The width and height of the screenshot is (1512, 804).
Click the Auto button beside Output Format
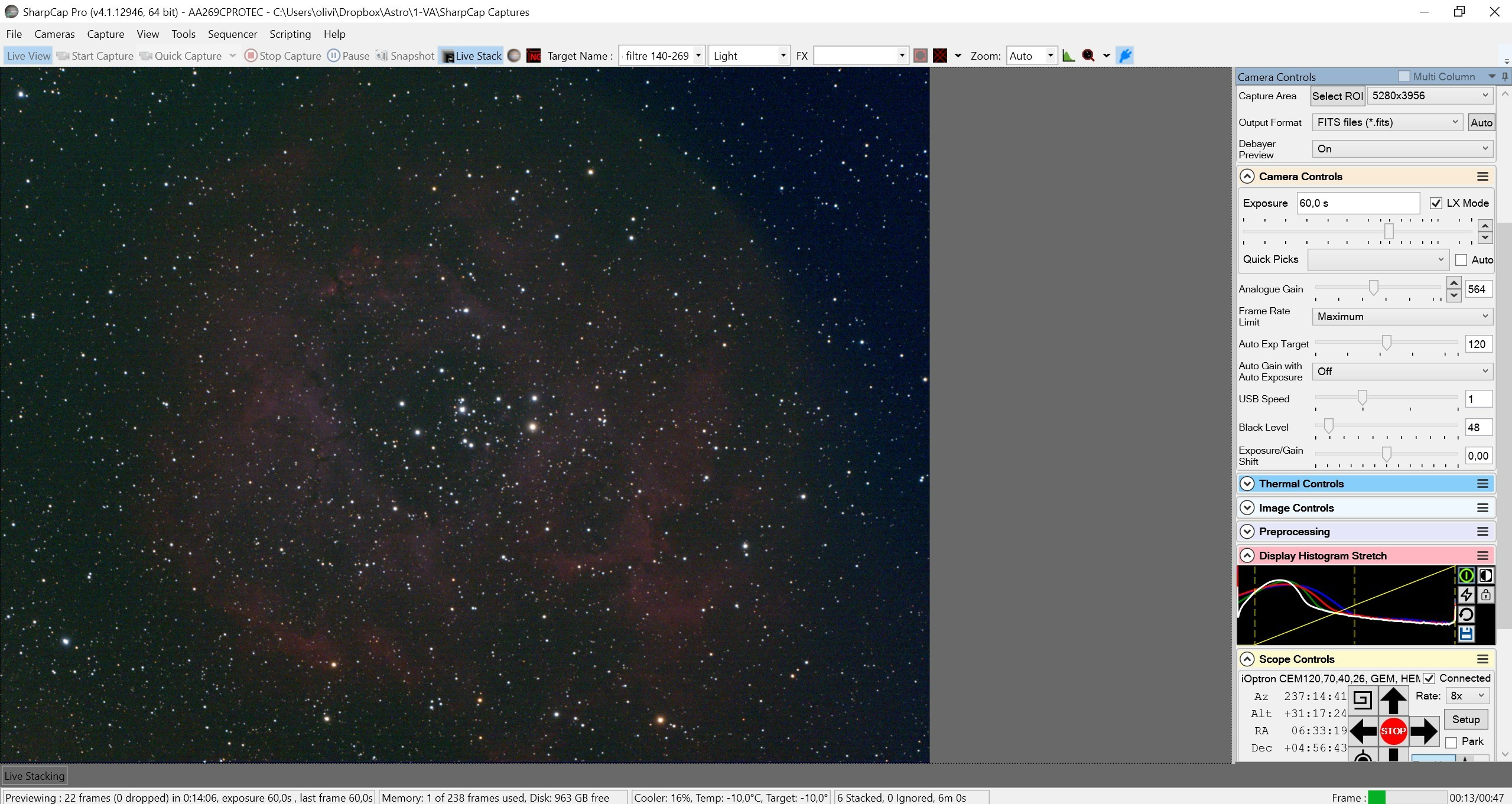point(1481,122)
